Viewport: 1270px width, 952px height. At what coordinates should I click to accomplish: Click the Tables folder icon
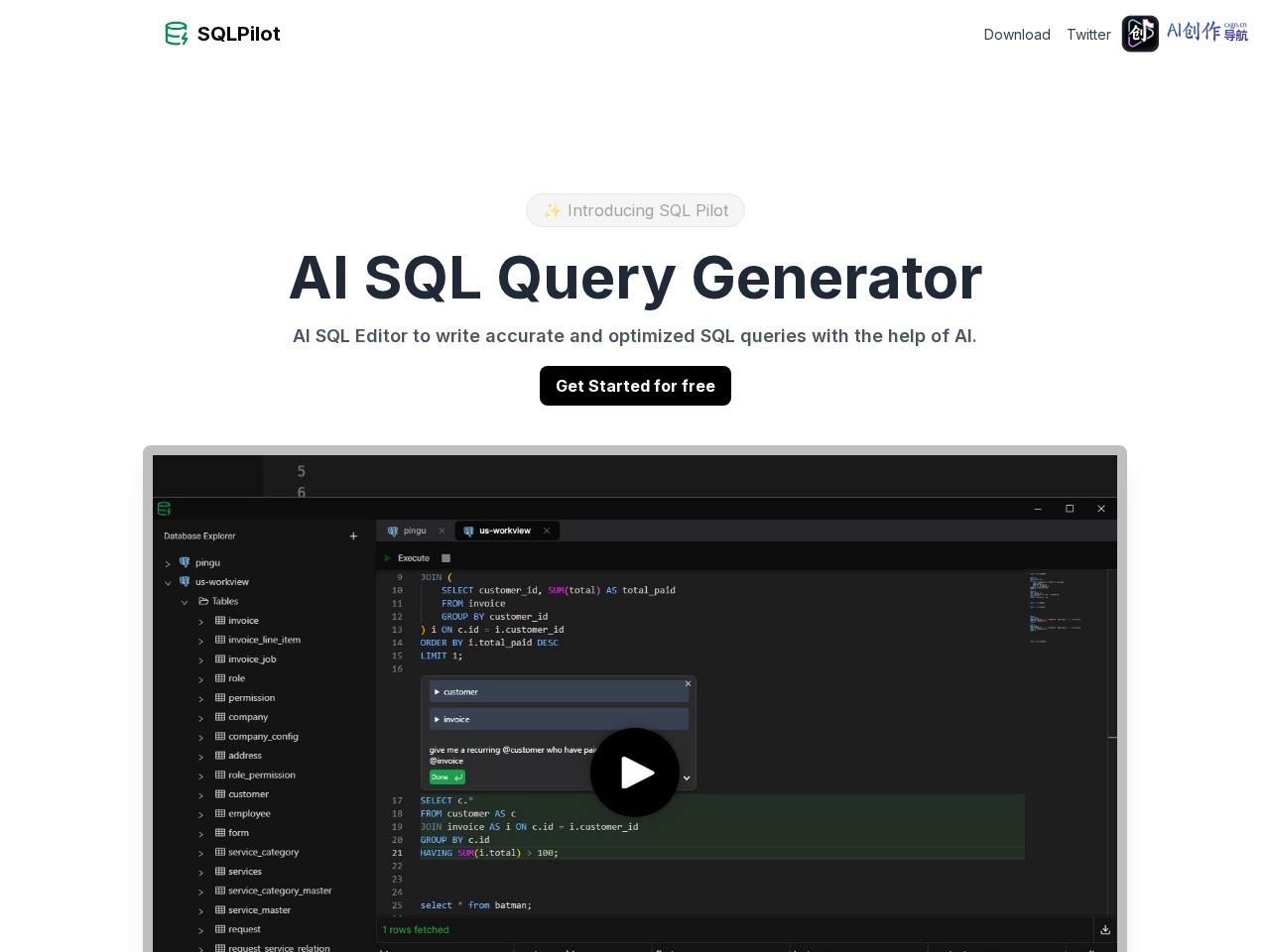coord(203,601)
